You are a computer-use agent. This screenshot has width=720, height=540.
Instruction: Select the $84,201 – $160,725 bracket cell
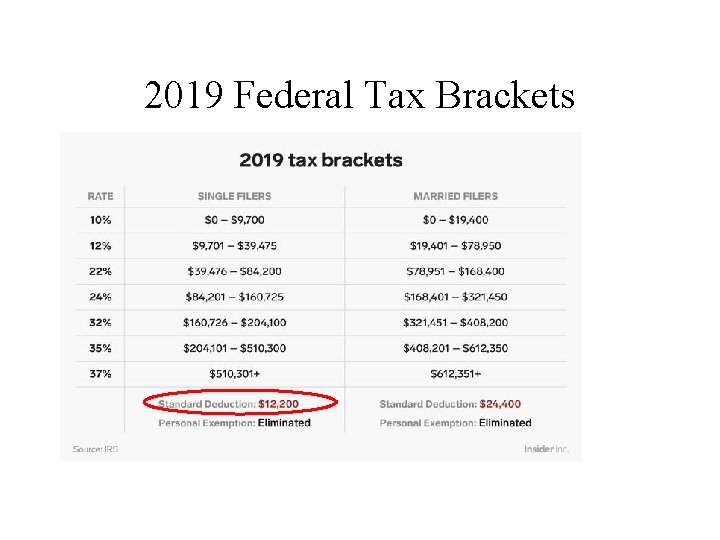pos(234,297)
